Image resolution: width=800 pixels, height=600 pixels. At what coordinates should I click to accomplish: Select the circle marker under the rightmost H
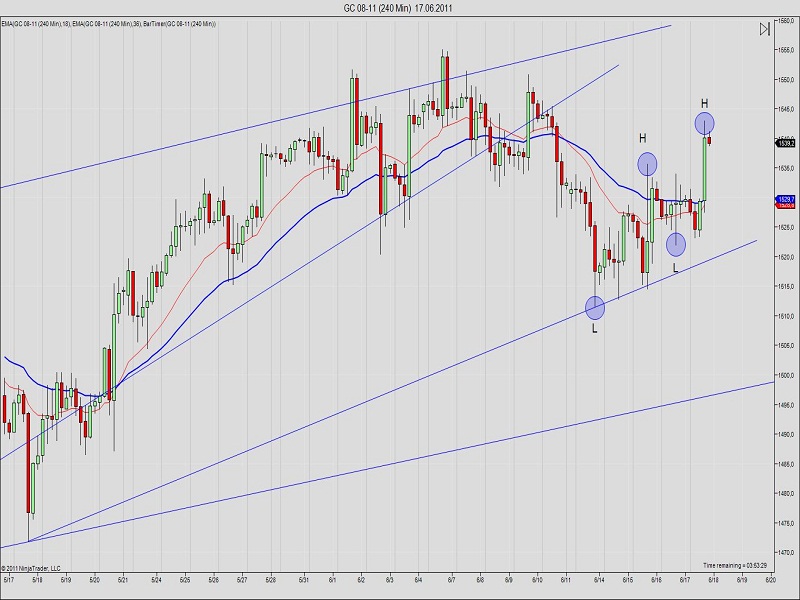pyautogui.click(x=705, y=123)
